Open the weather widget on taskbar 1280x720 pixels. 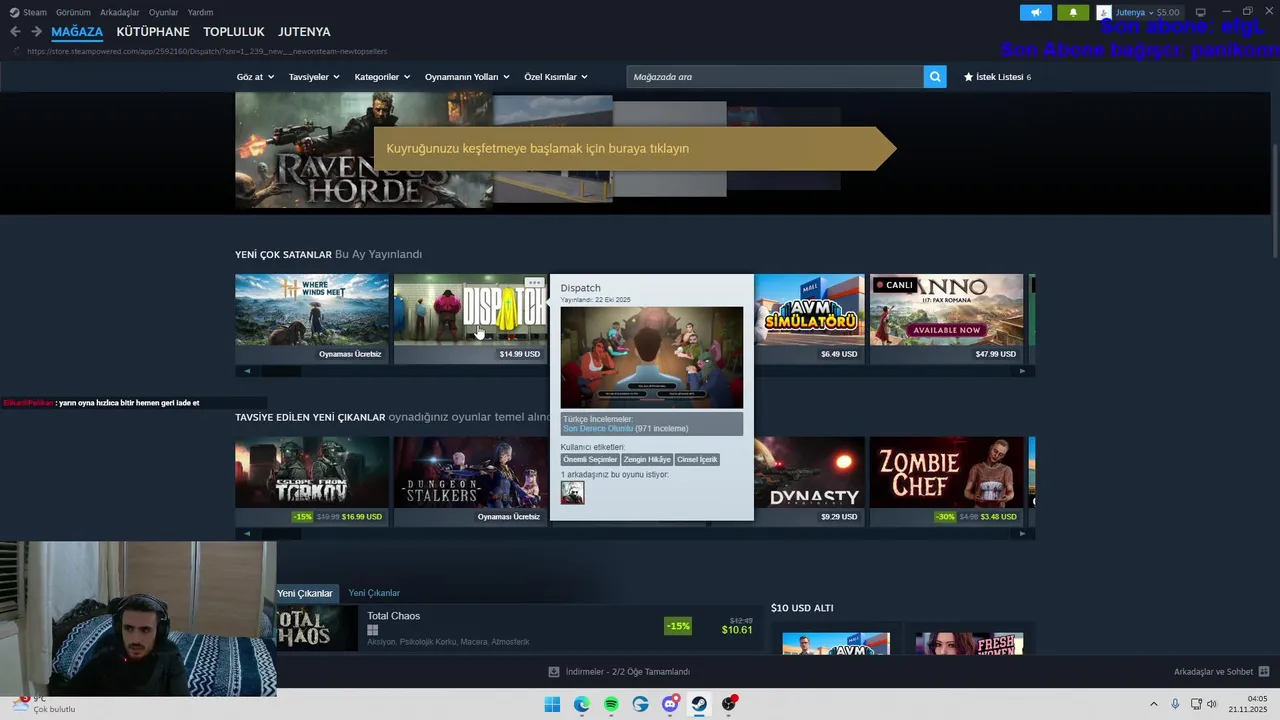(45, 704)
